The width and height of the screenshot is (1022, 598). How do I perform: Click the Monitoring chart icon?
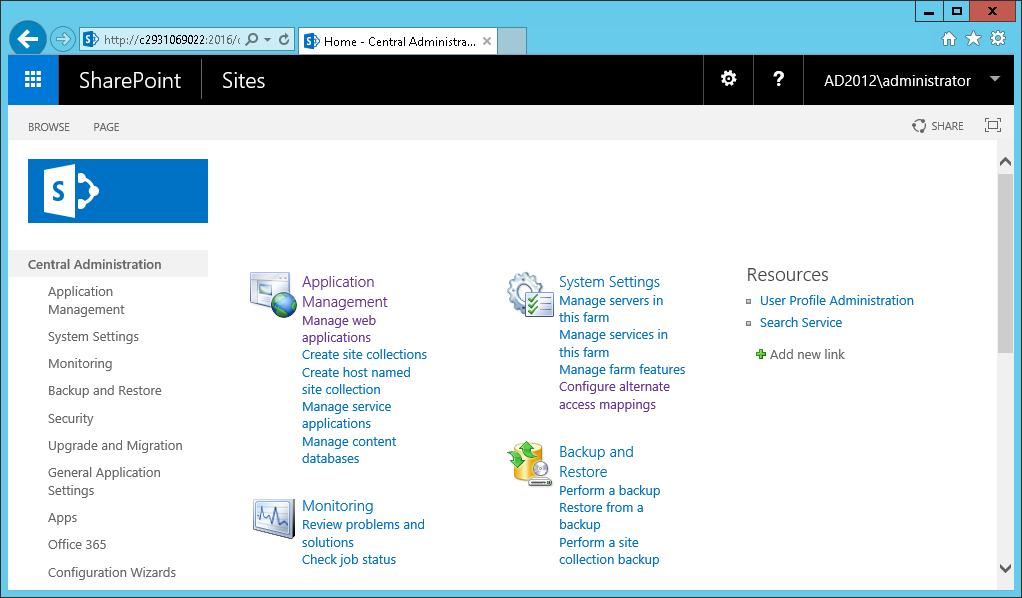click(x=273, y=518)
